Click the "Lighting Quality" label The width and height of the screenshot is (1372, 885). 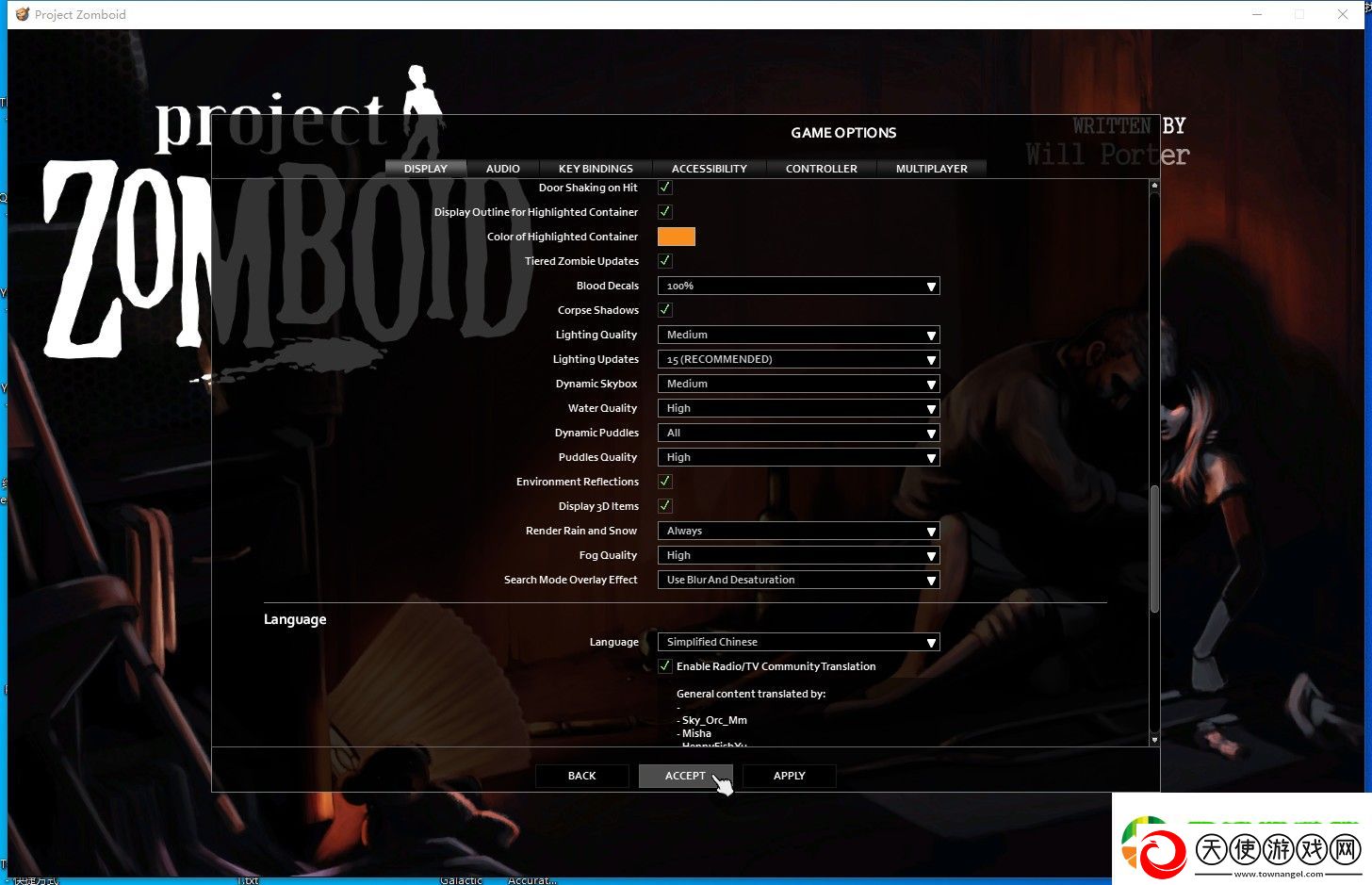596,335
